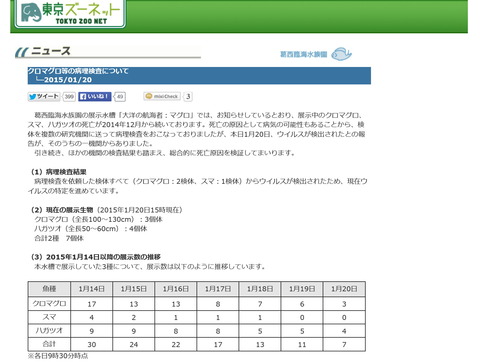Click the 合計 row label in table

pyautogui.click(x=49, y=344)
